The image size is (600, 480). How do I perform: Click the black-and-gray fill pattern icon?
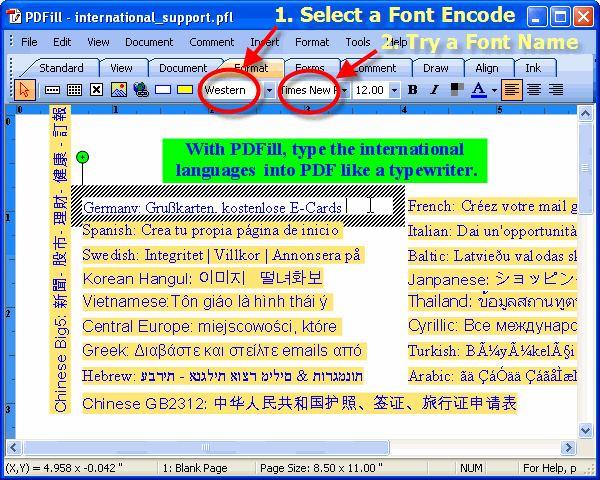click(457, 90)
